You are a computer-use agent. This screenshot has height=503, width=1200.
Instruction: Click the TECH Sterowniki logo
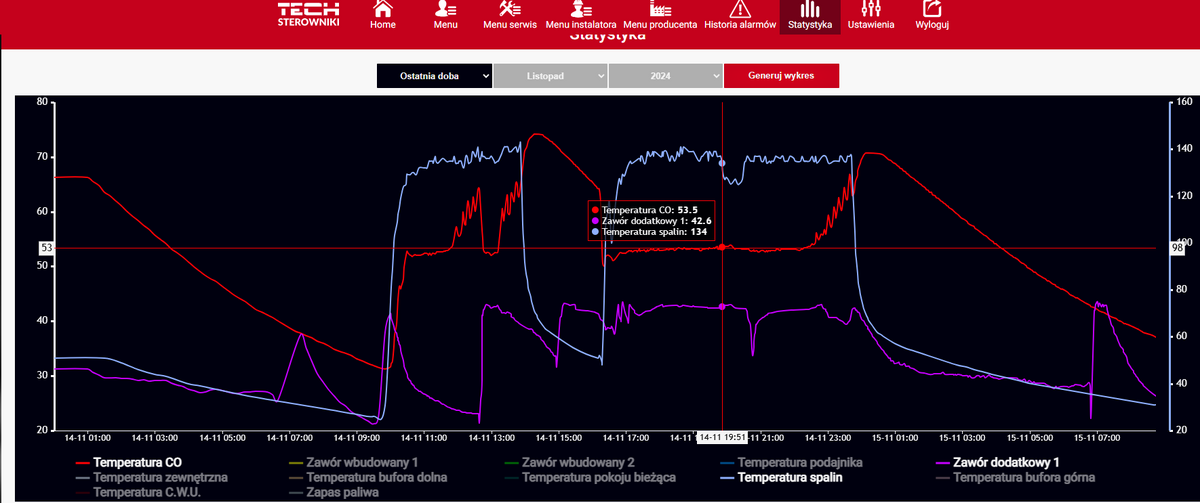308,14
